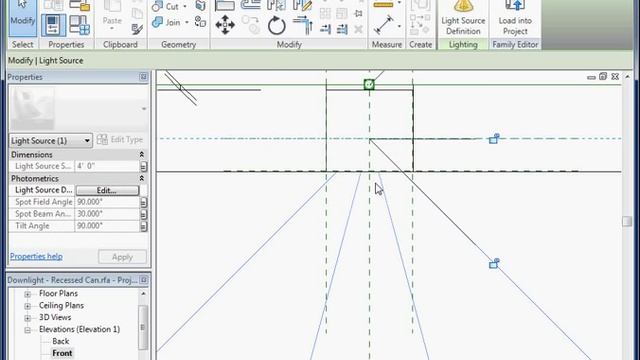Click the Edit Type button
The height and width of the screenshot is (360, 640).
point(120,140)
